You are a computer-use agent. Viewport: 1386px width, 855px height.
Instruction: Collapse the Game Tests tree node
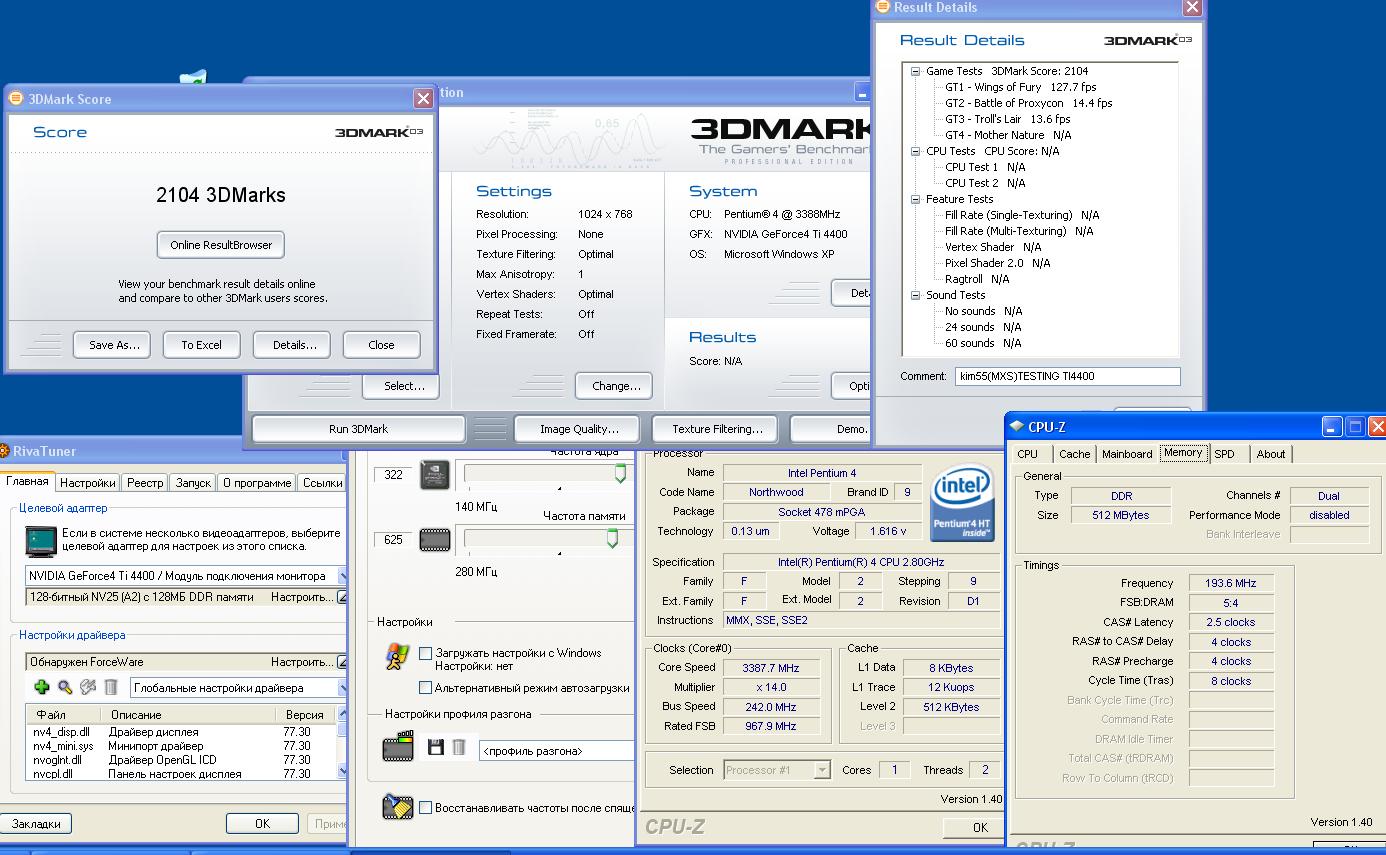point(915,71)
